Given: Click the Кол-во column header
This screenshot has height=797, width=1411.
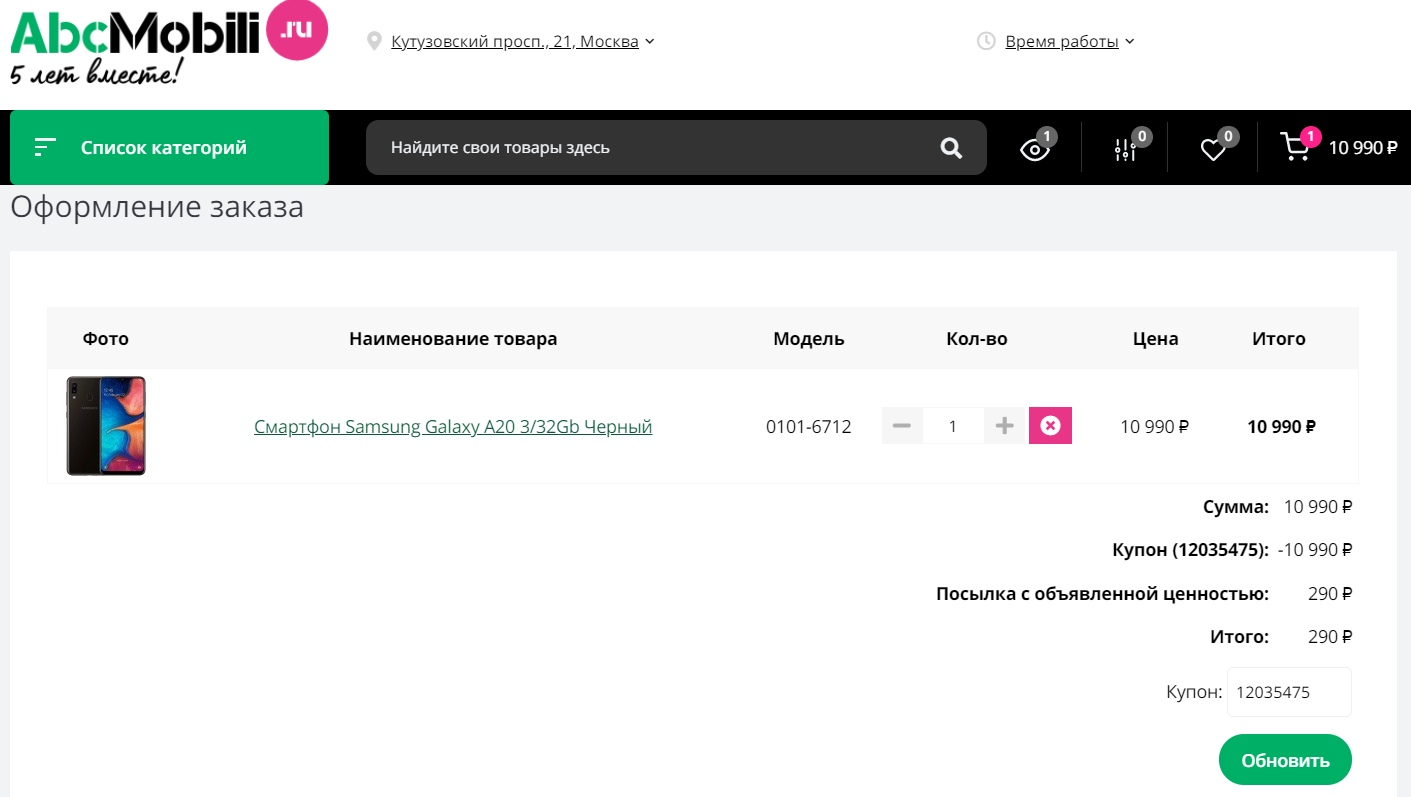Looking at the screenshot, I should pos(977,339).
